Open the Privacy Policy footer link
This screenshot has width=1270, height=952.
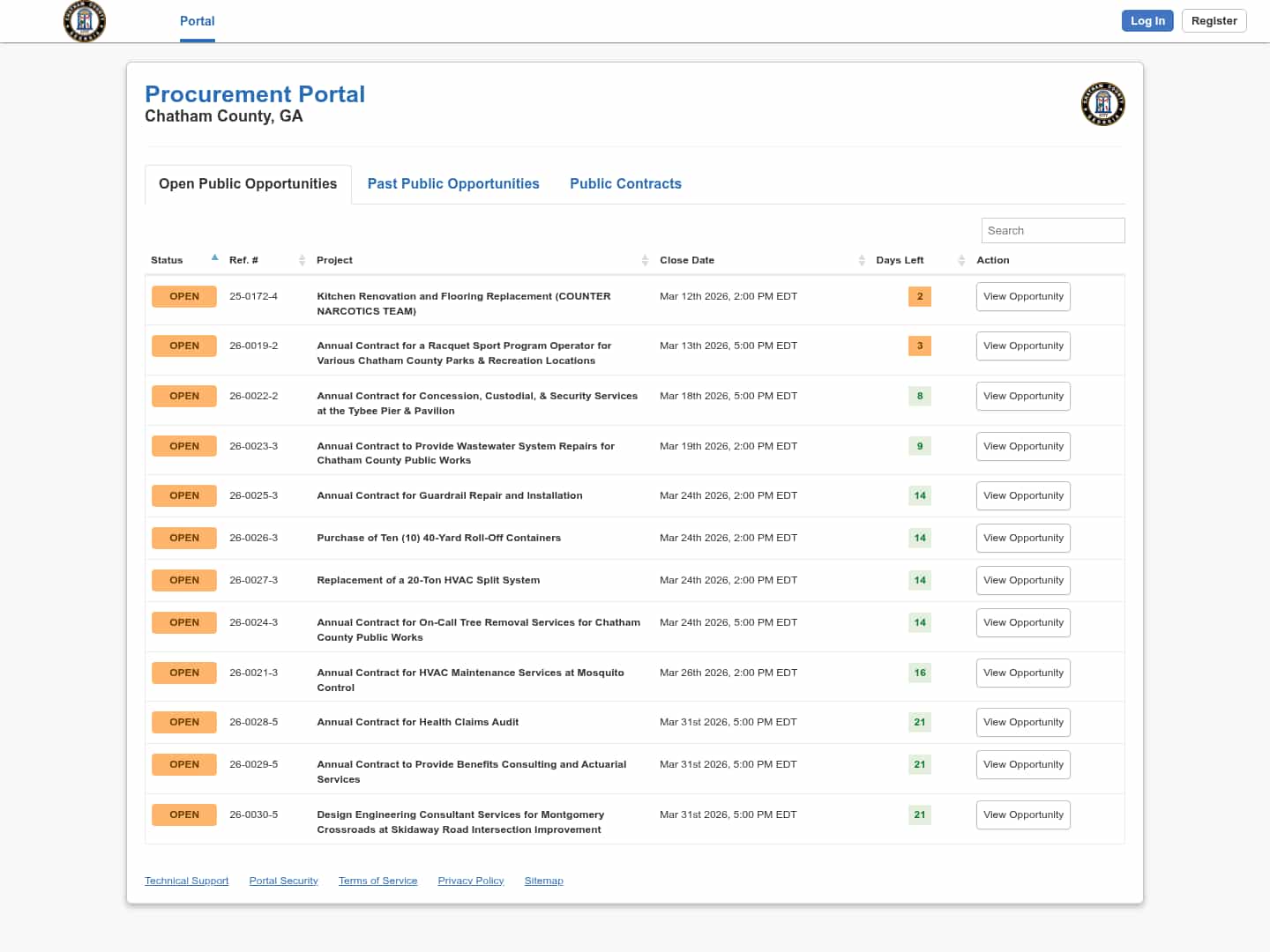[470, 881]
